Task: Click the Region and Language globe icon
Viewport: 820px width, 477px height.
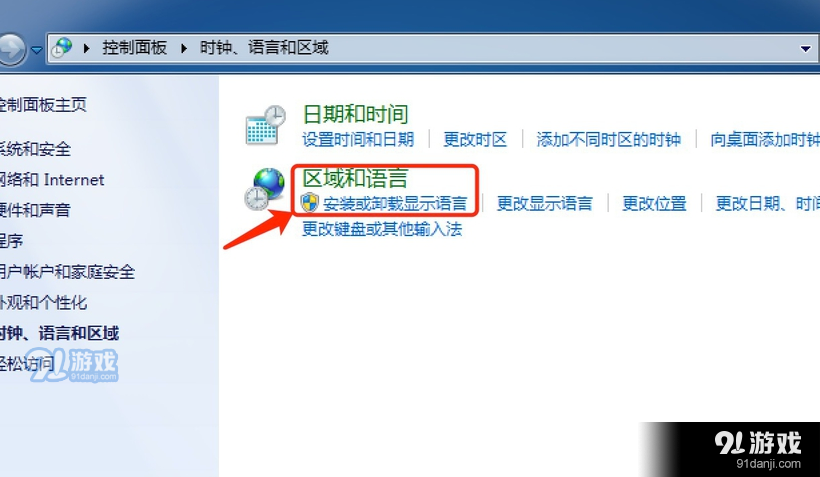Action: coord(265,189)
